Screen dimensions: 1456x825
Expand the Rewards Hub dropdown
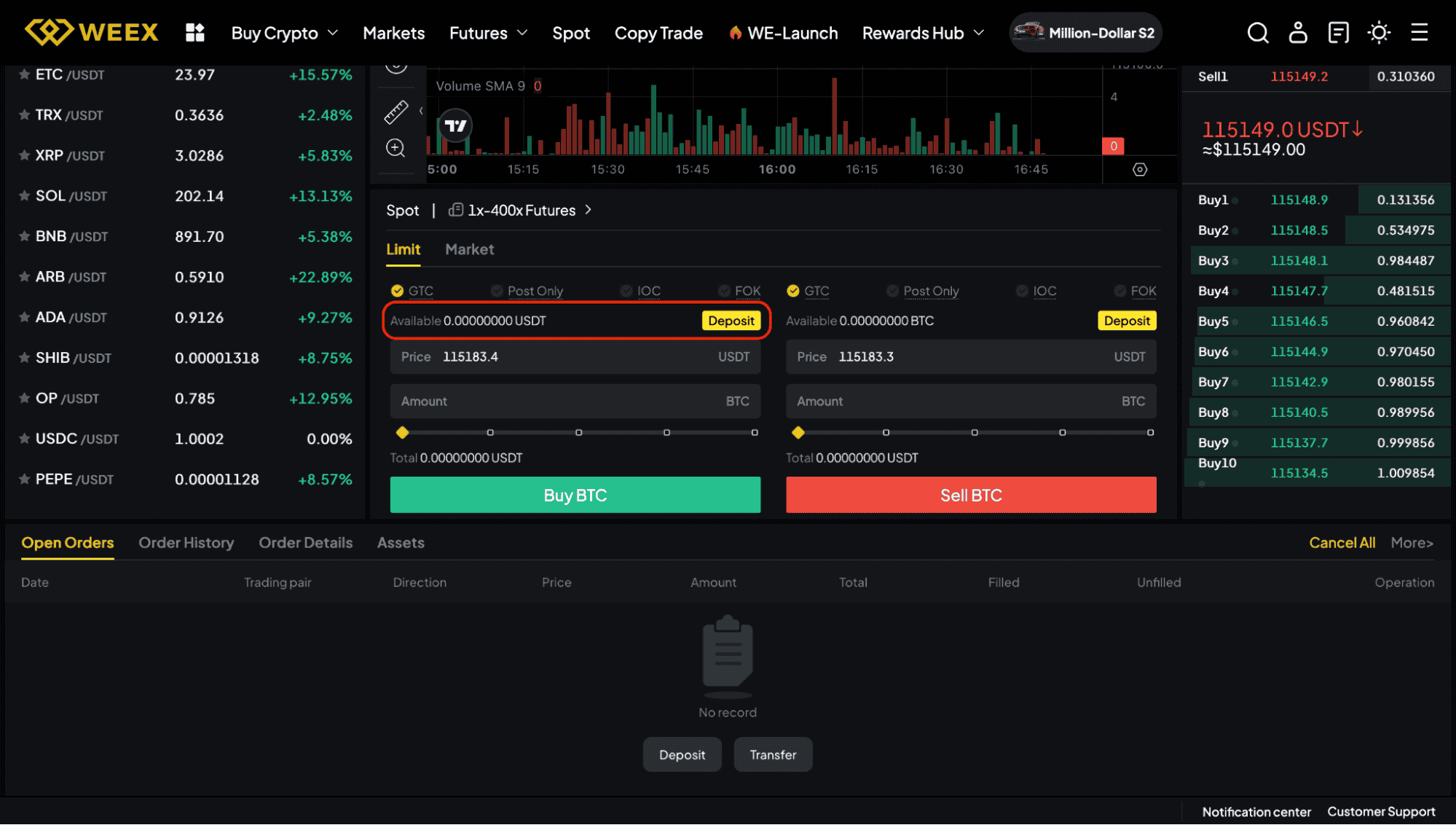click(x=923, y=33)
